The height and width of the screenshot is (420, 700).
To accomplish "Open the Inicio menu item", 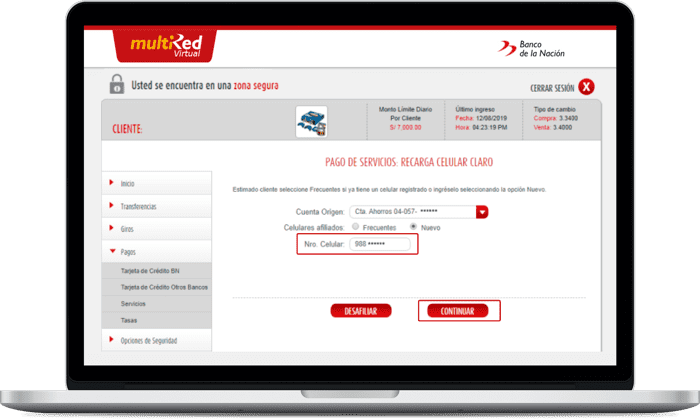I will 157,183.
